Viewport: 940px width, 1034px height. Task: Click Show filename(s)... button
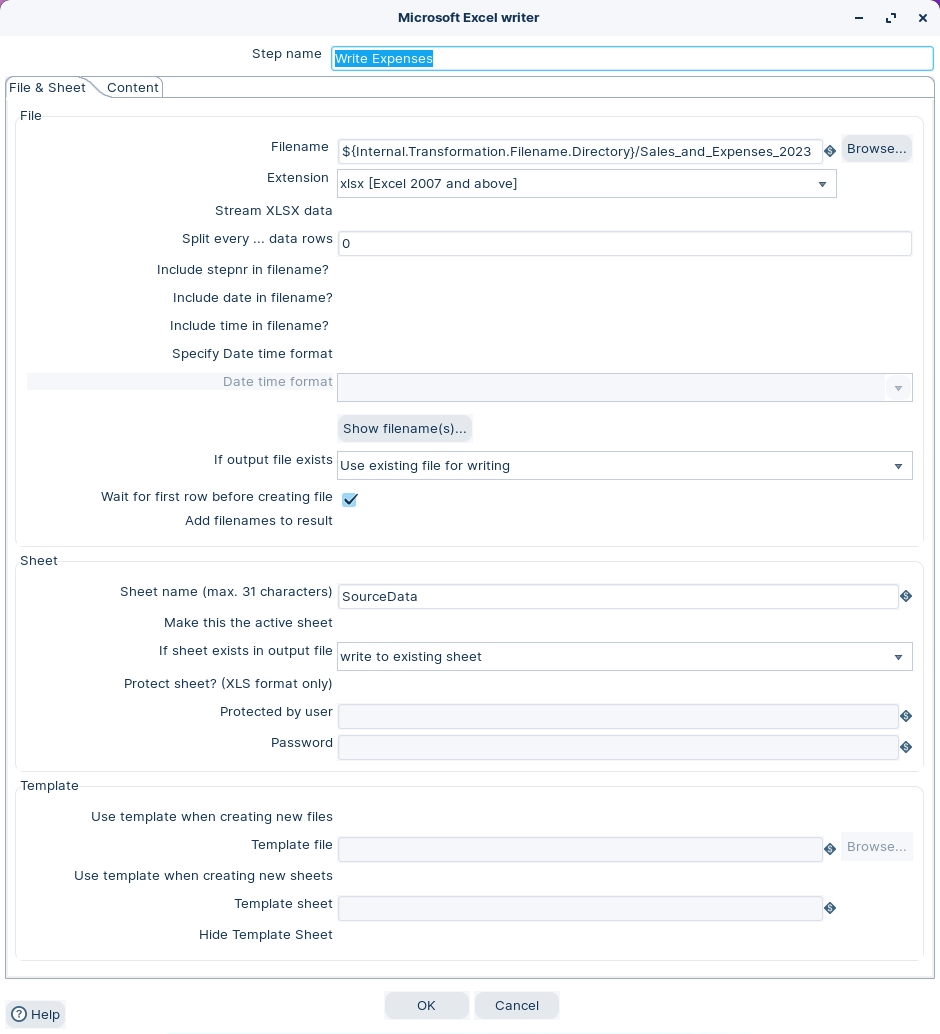[404, 429]
